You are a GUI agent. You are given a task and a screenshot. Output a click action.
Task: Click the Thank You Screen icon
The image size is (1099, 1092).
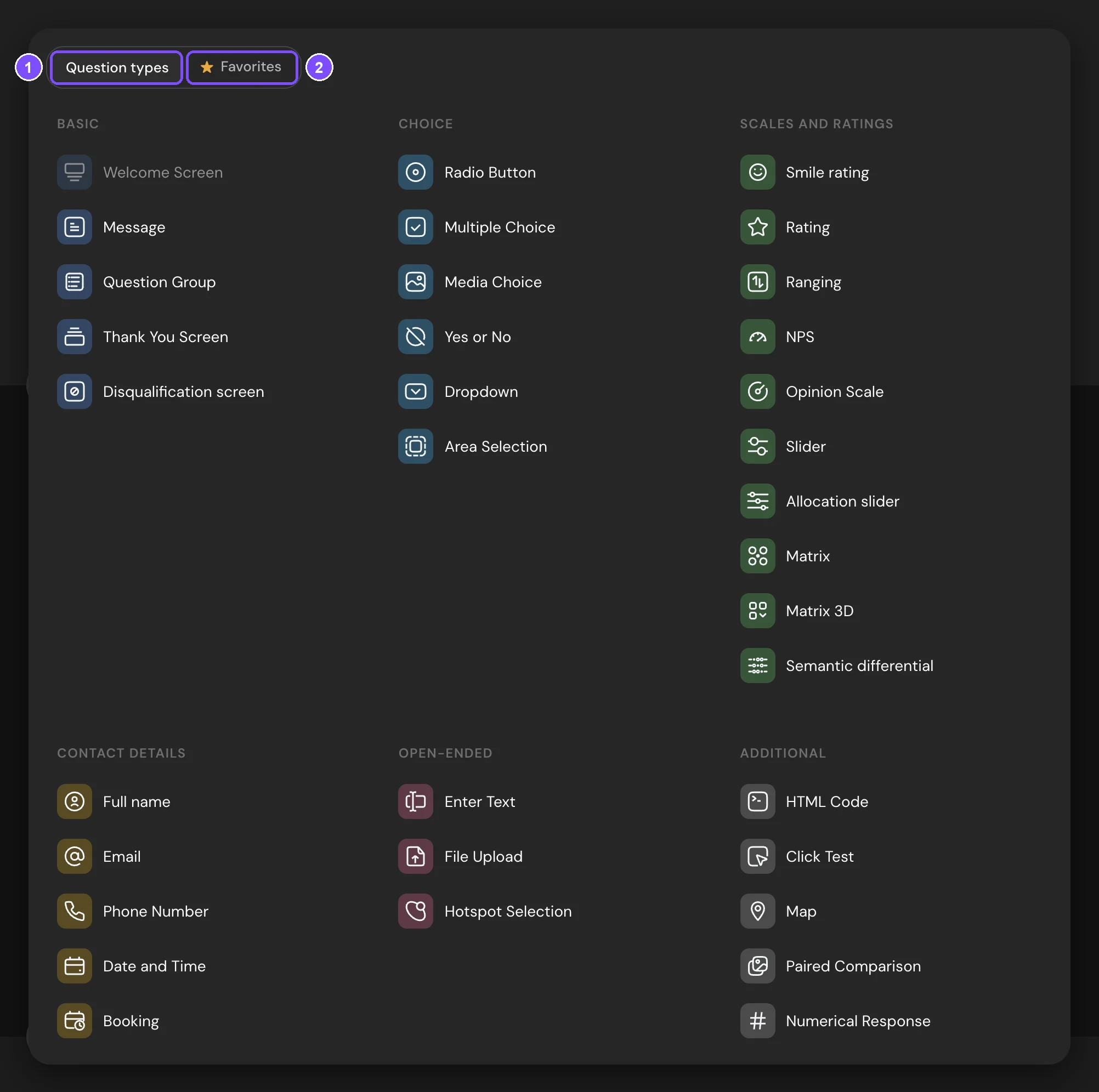tap(75, 337)
